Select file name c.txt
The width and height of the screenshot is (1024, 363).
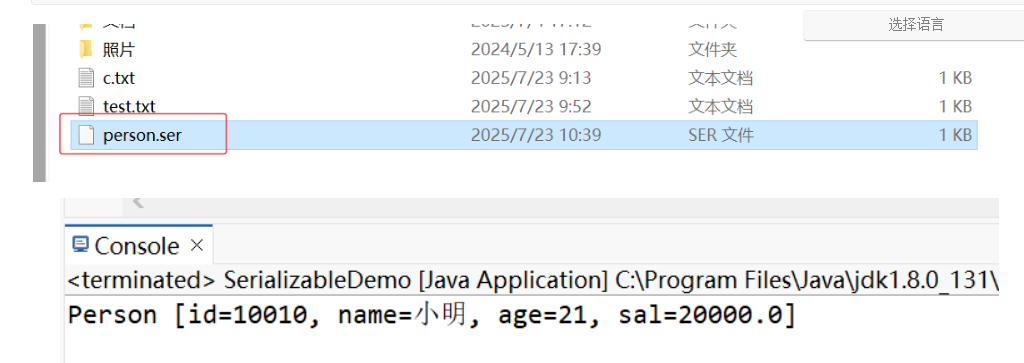coord(119,78)
